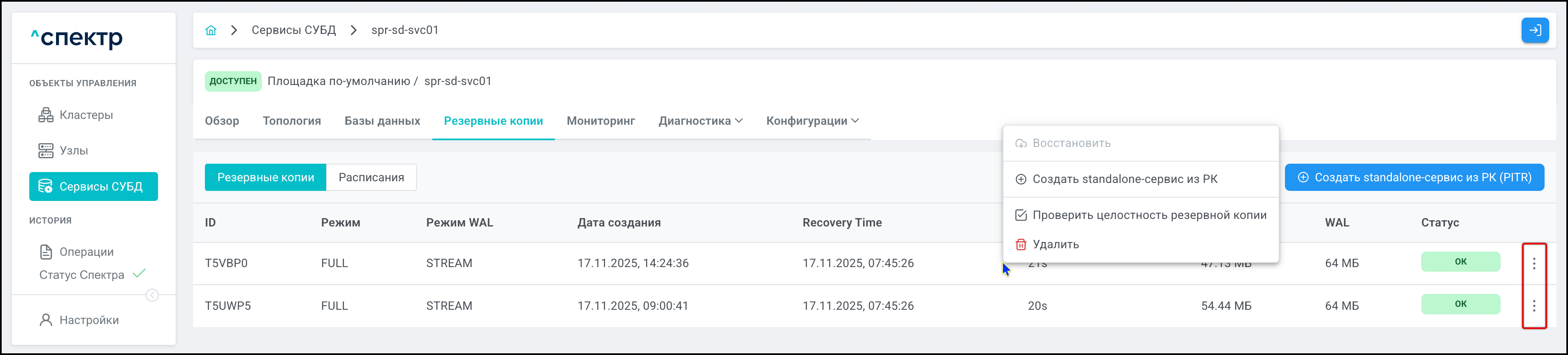Go to Сервисы СУБД breadcrumb link
Viewport: 1568px width, 355px height.
coord(294,31)
